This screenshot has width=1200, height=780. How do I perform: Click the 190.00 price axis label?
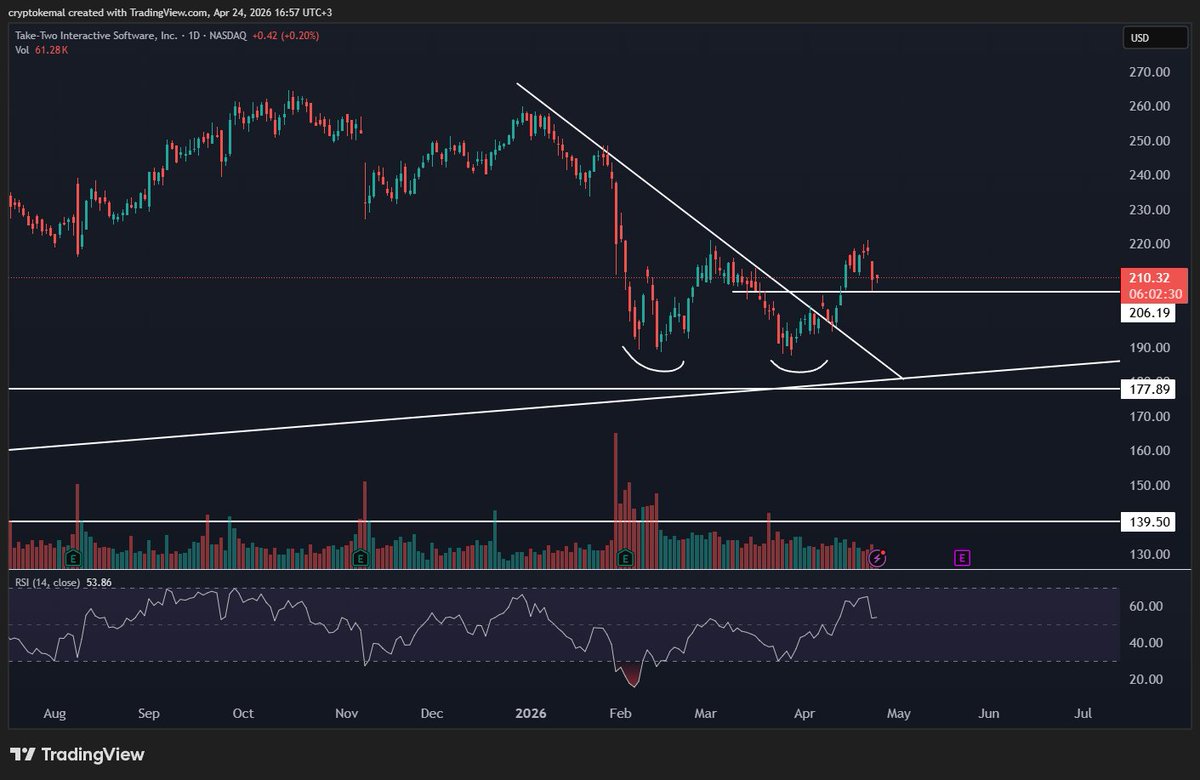click(x=1150, y=348)
